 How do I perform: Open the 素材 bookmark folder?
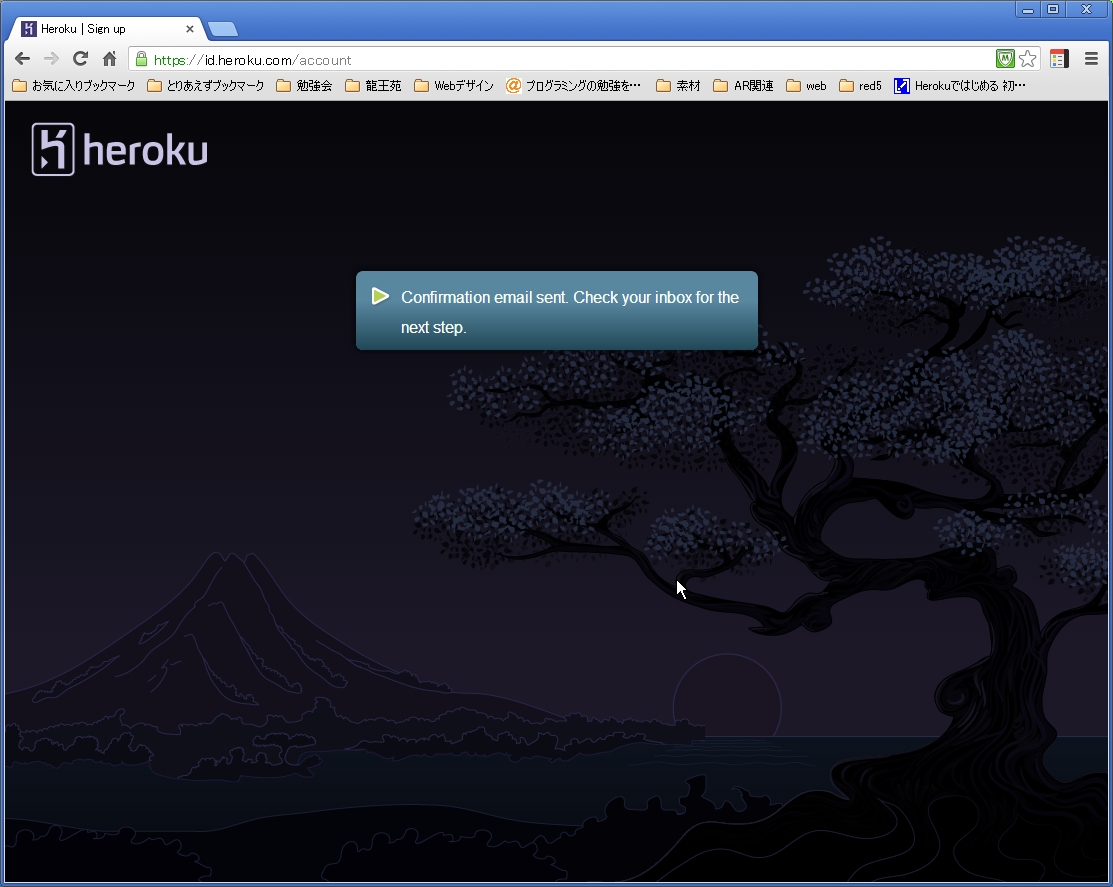tap(679, 86)
